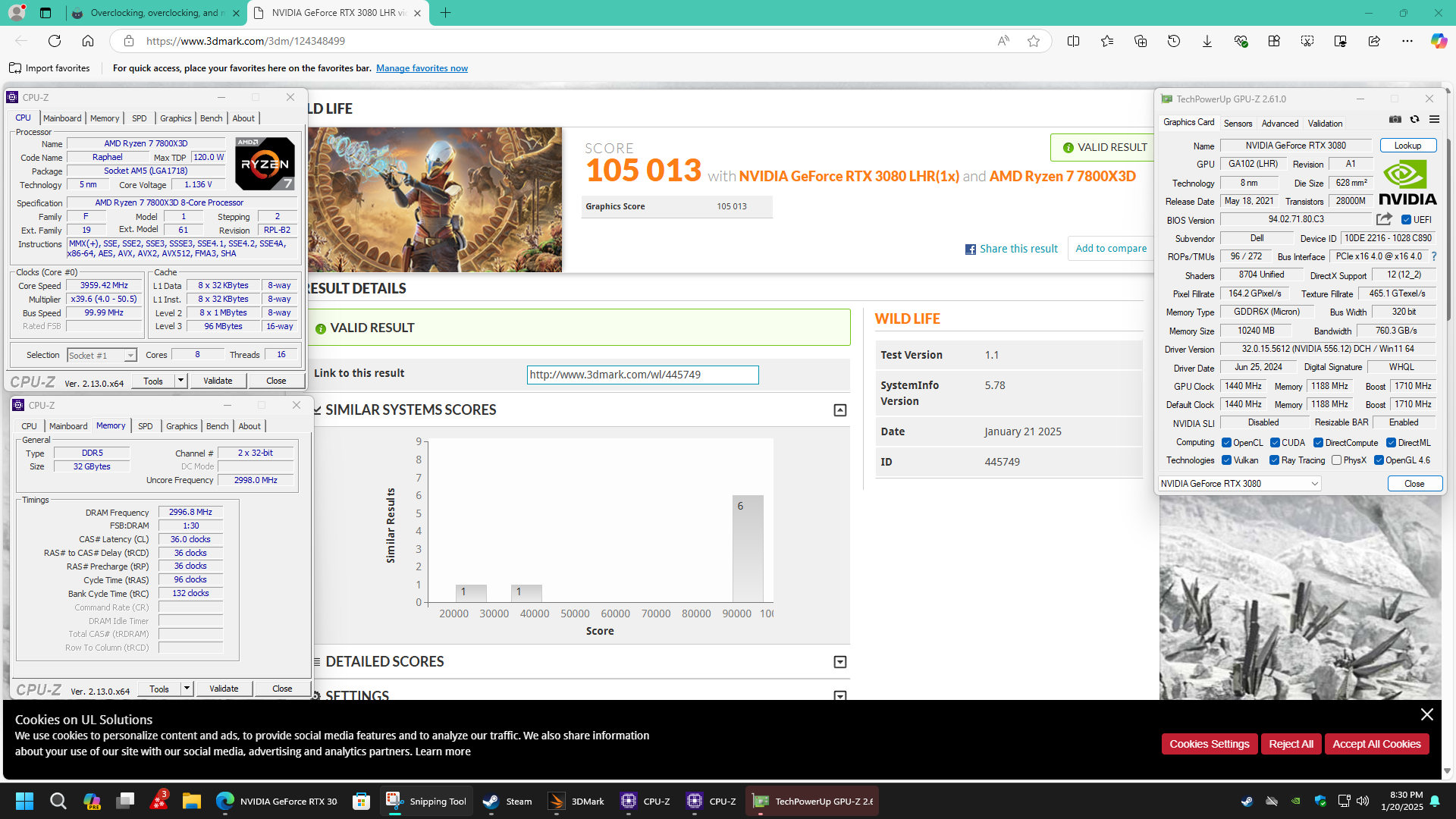Click Accept All Cookies button
This screenshot has height=819, width=1456.
pos(1376,744)
